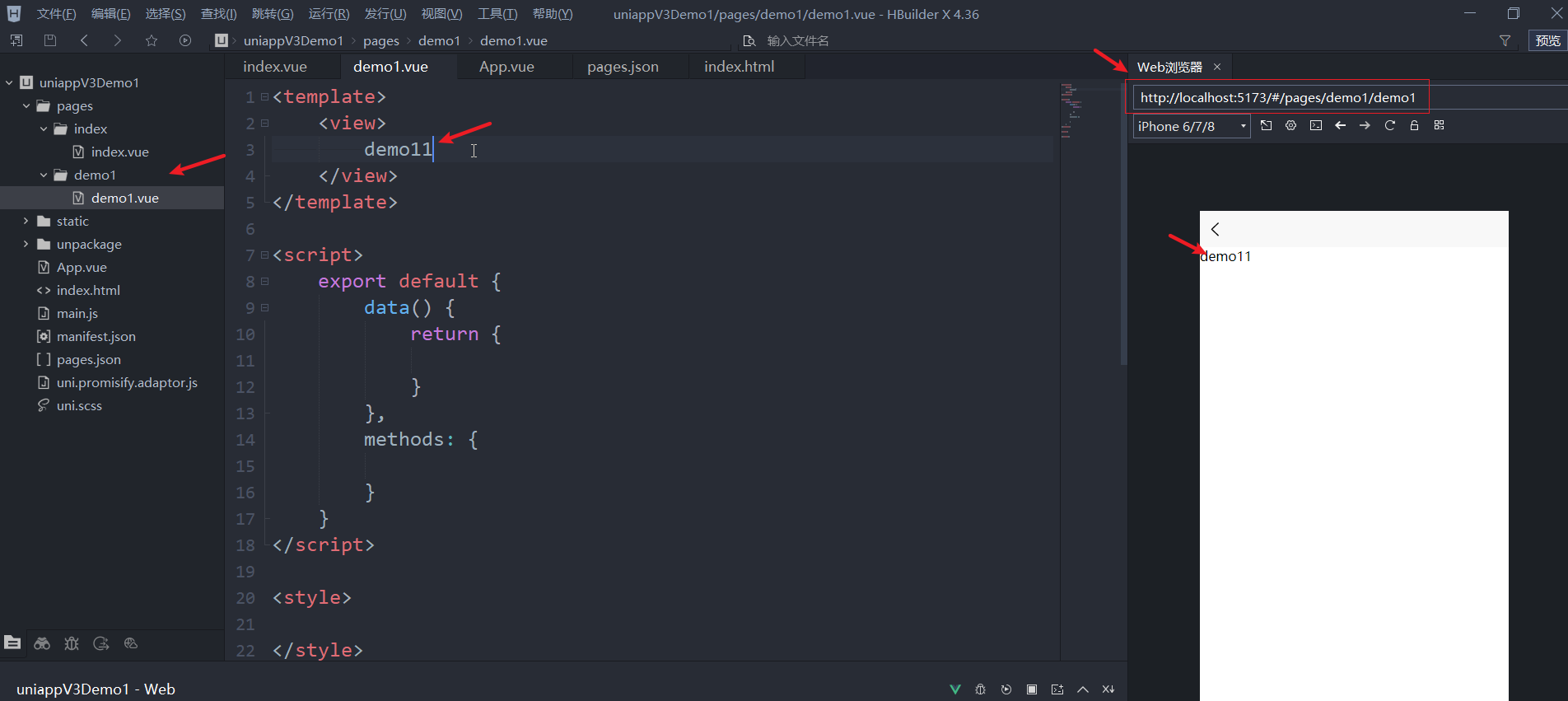Screen dimensions: 1568x701
Task: Click the rotate screen icon in Web browser toolbar
Action: coord(1267,125)
